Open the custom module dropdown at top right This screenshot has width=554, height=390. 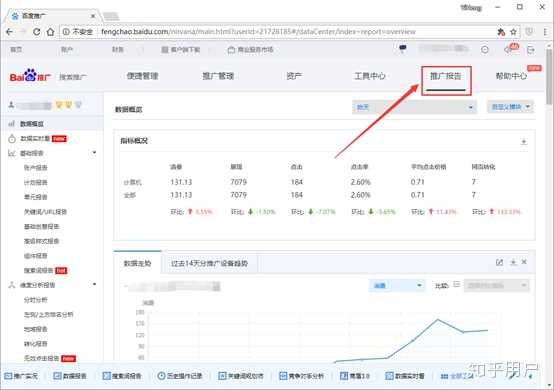pyautogui.click(x=511, y=107)
